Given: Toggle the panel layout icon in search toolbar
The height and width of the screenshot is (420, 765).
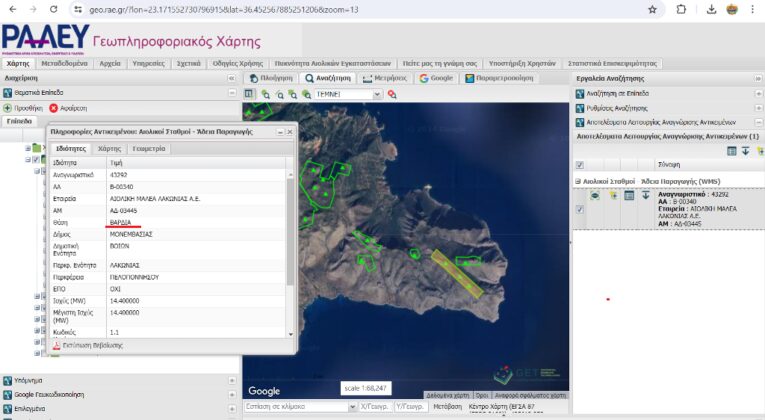Looking at the screenshot, I should [249, 94].
